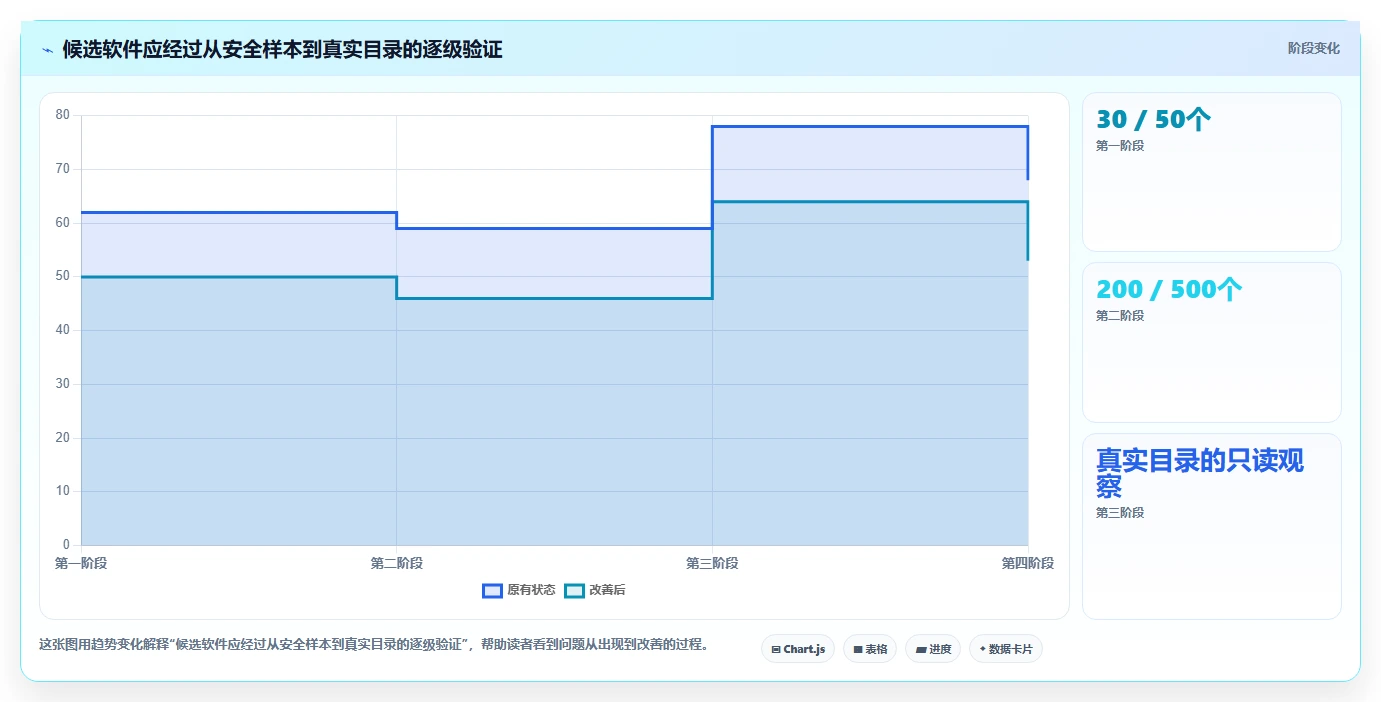Click the 第四阶段 x-axis label

point(1028,563)
